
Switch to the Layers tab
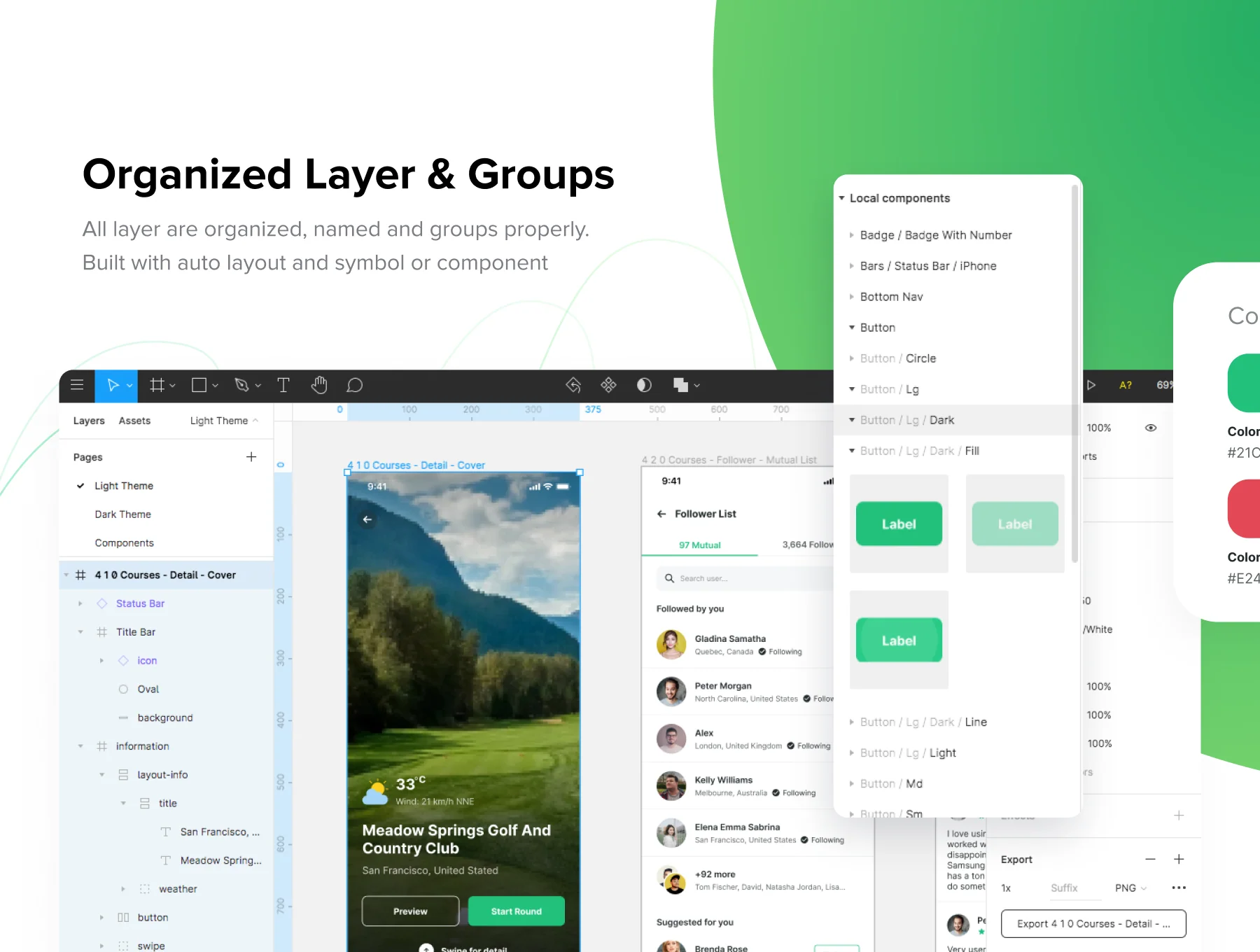[x=89, y=421]
